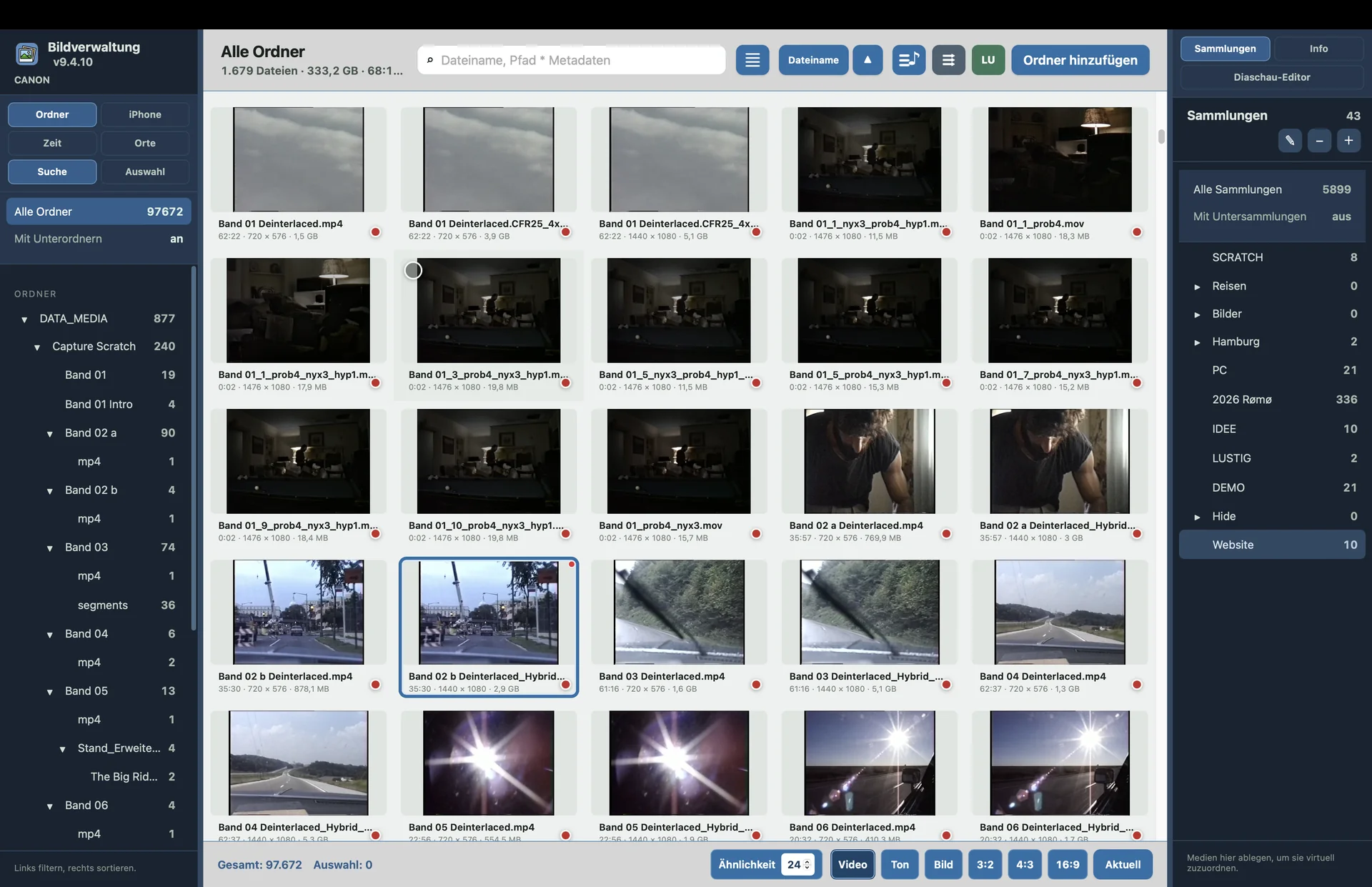Expand the Reisen collection
The height and width of the screenshot is (887, 1372).
pos(1197,287)
